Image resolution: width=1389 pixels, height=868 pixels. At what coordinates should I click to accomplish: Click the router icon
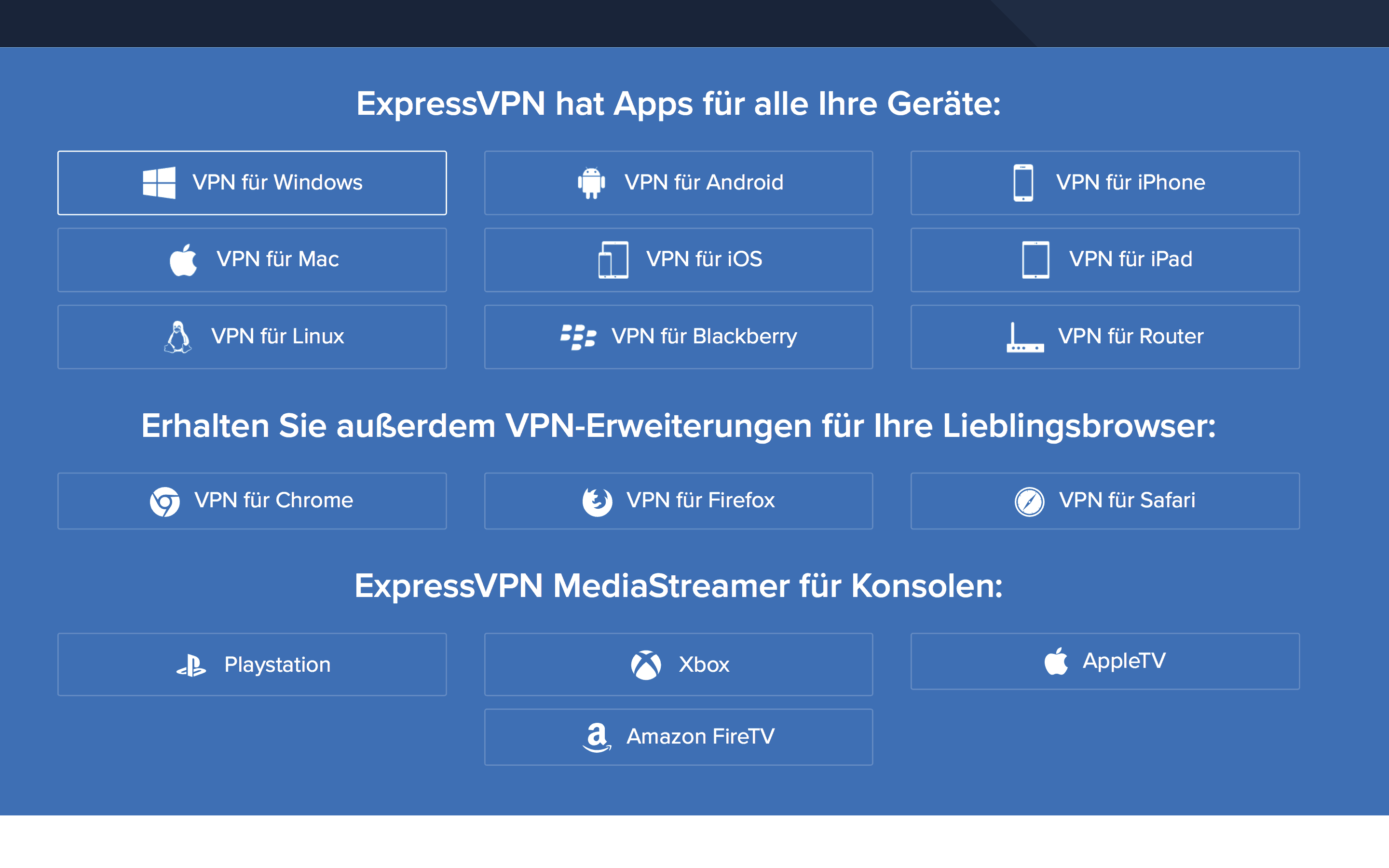tap(1025, 337)
